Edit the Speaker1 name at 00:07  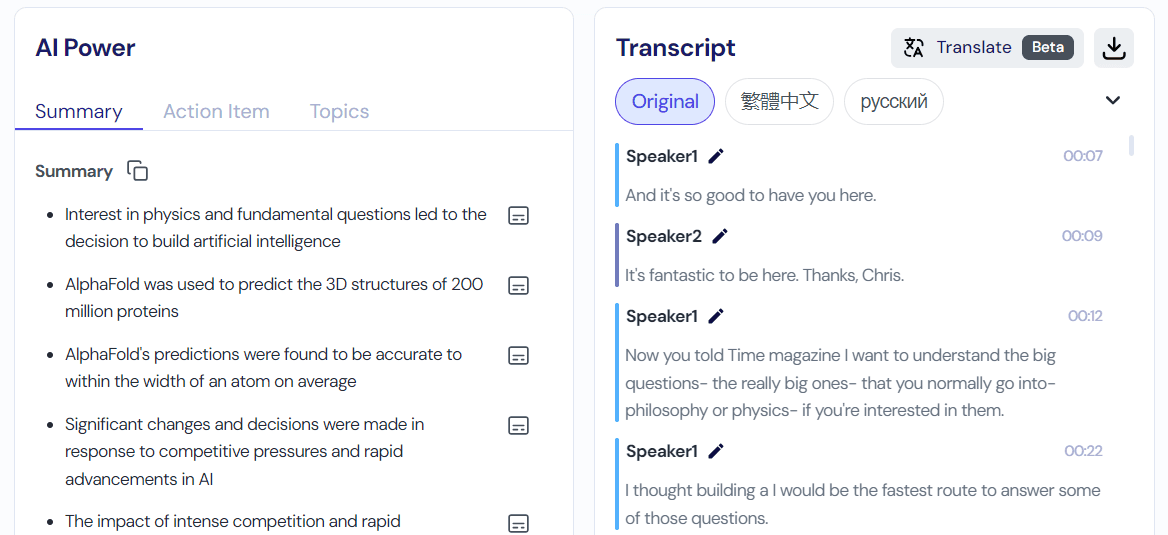(716, 156)
